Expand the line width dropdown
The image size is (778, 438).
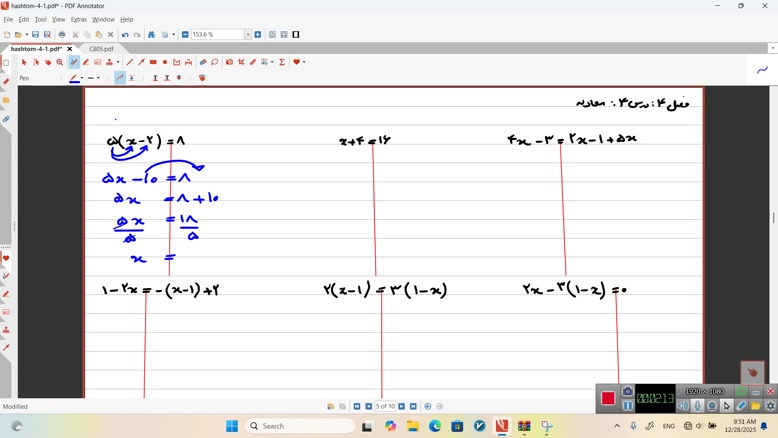click(x=99, y=78)
